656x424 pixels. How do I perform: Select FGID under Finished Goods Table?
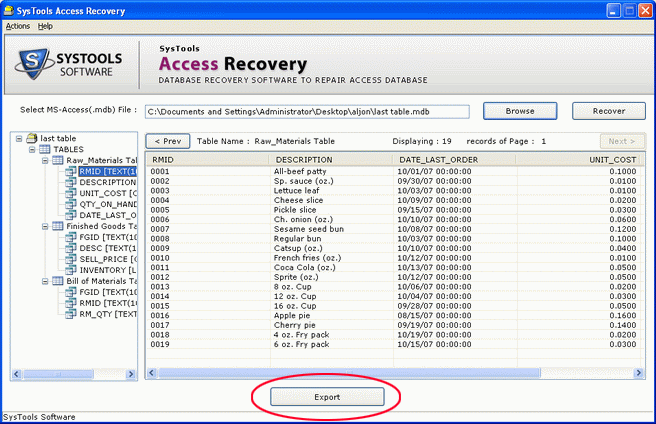(108, 237)
